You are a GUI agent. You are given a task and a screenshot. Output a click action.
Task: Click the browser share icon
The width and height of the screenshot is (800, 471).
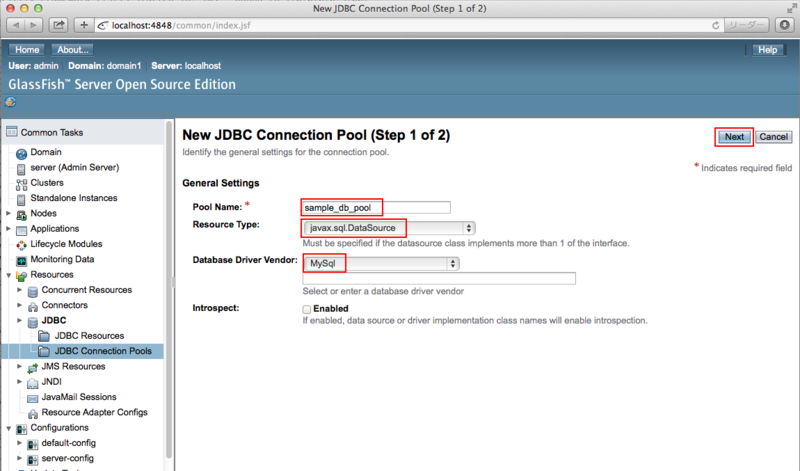click(x=59, y=24)
